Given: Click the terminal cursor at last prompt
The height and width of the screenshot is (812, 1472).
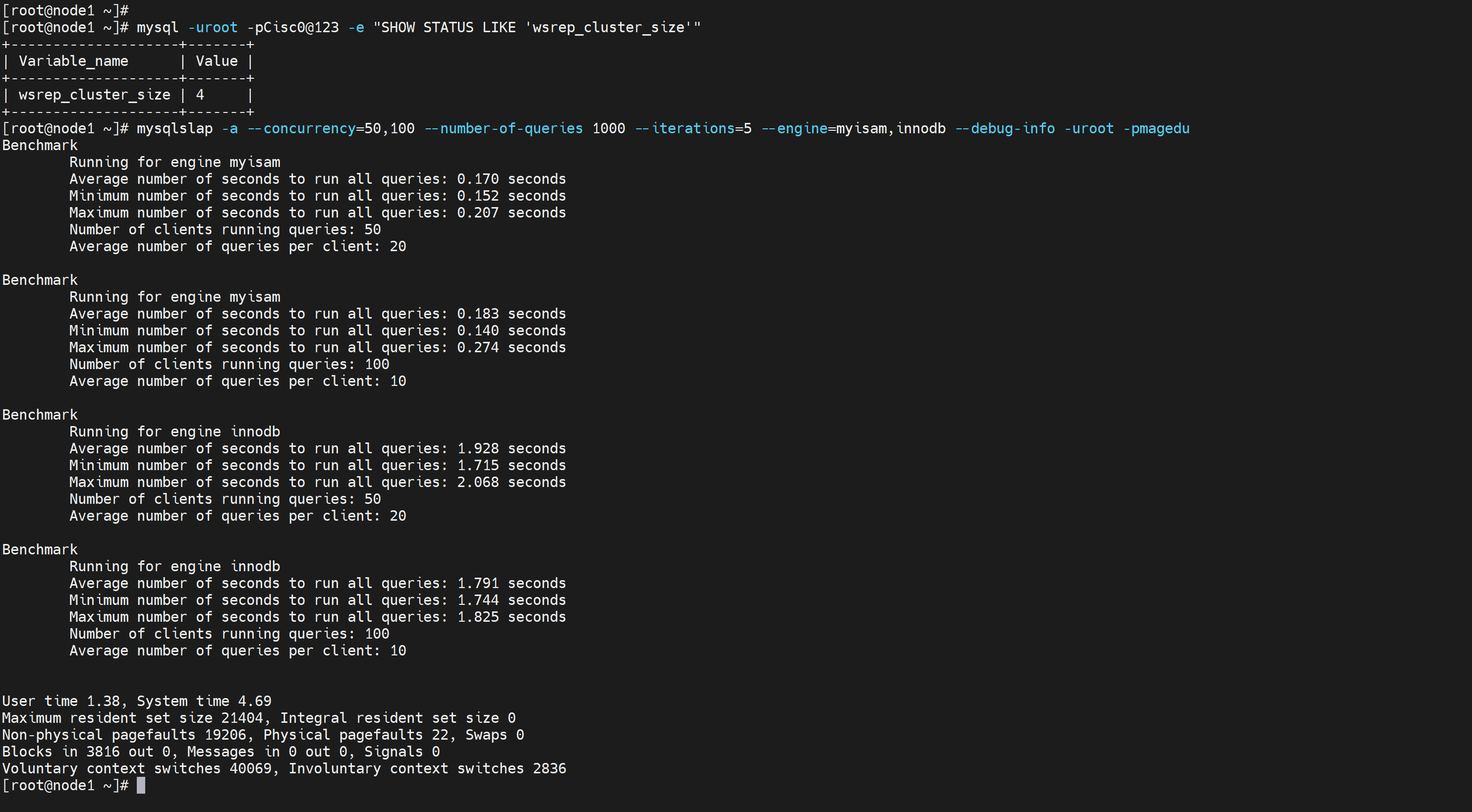Looking at the screenshot, I should (x=141, y=785).
